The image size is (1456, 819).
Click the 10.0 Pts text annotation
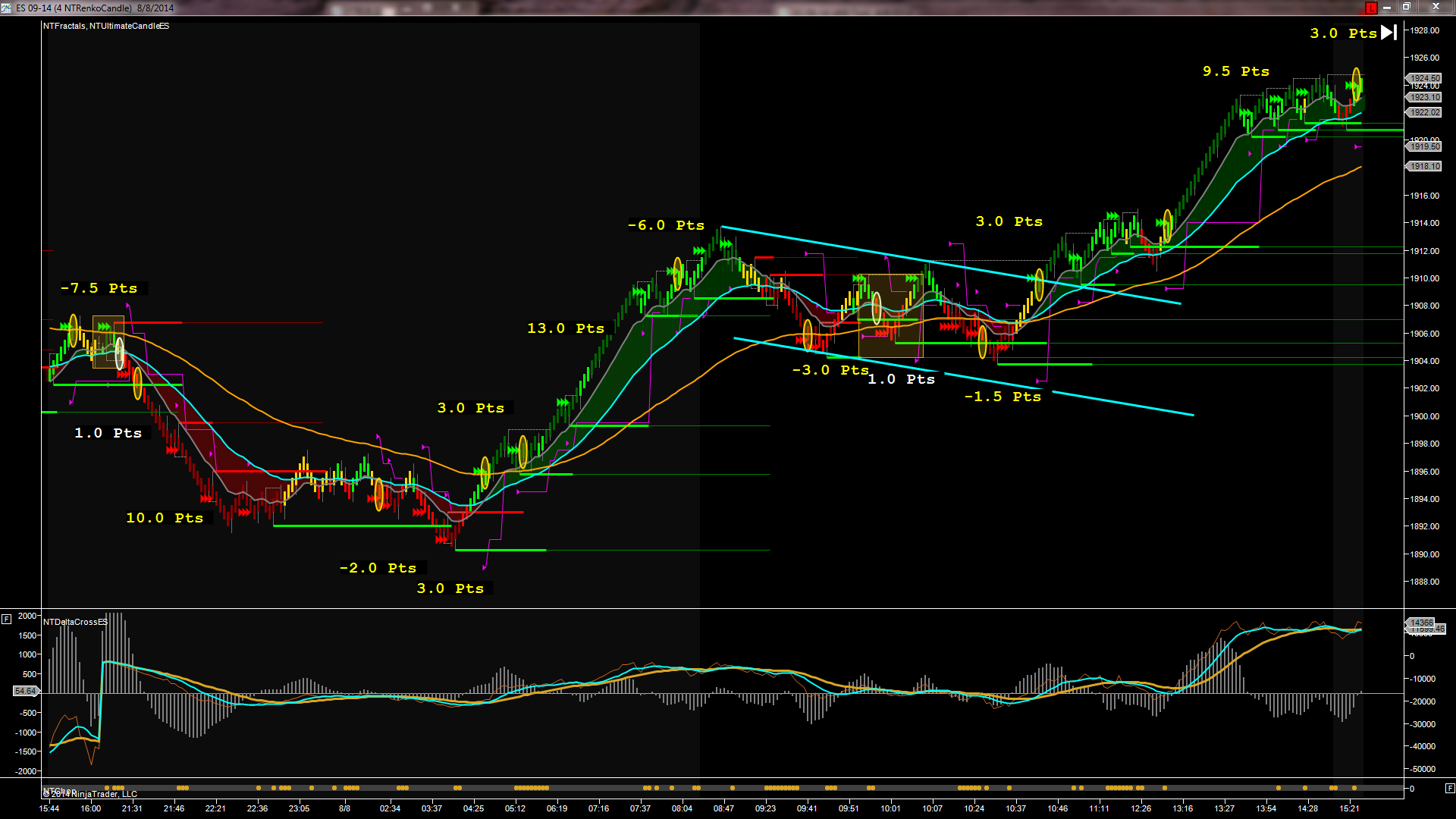click(165, 518)
